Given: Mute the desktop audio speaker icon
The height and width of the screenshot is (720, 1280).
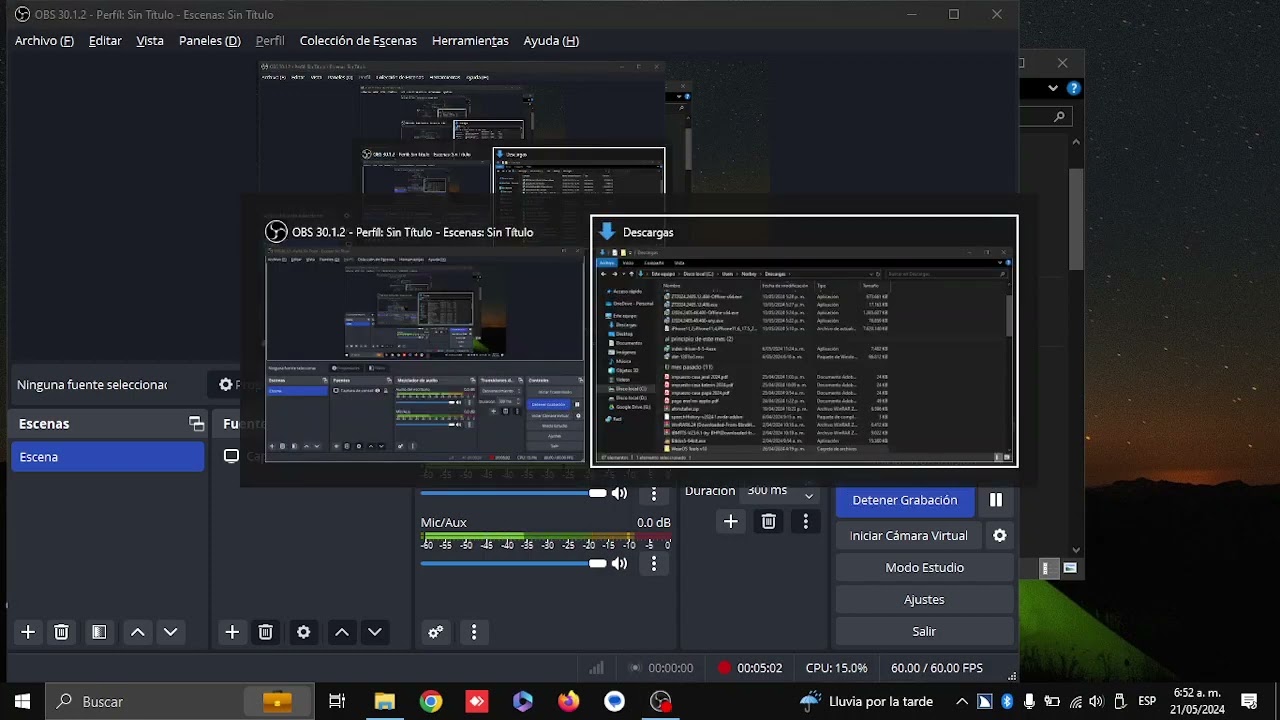Looking at the screenshot, I should point(619,493).
